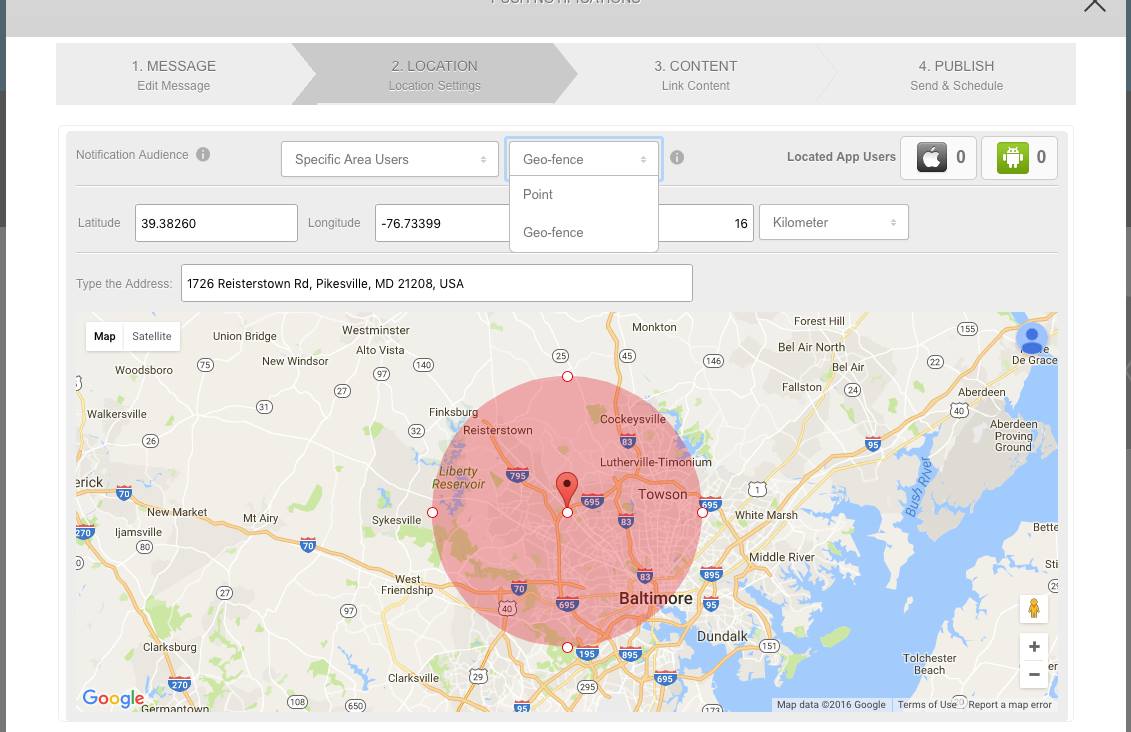Switch the map to Satellite view

pos(152,337)
